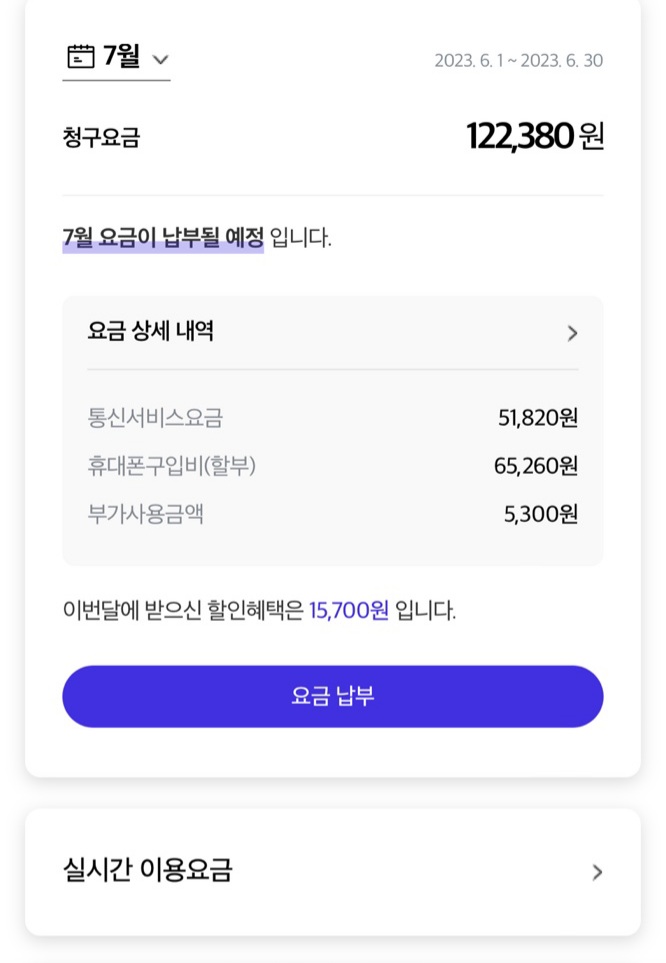Tap the 이번달에 받으신 할인혜택은 sentence
Image resolution: width=666 pixels, height=963 pixels.
pos(183,610)
